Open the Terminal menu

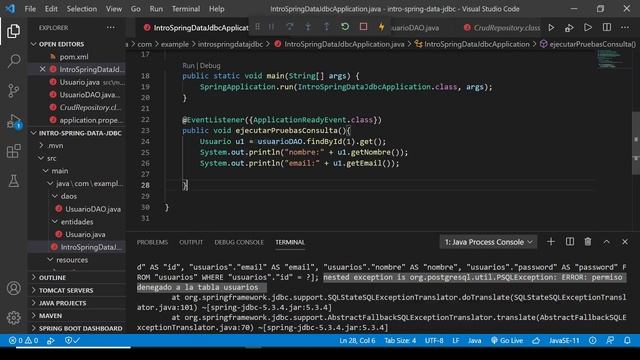click(x=186, y=9)
